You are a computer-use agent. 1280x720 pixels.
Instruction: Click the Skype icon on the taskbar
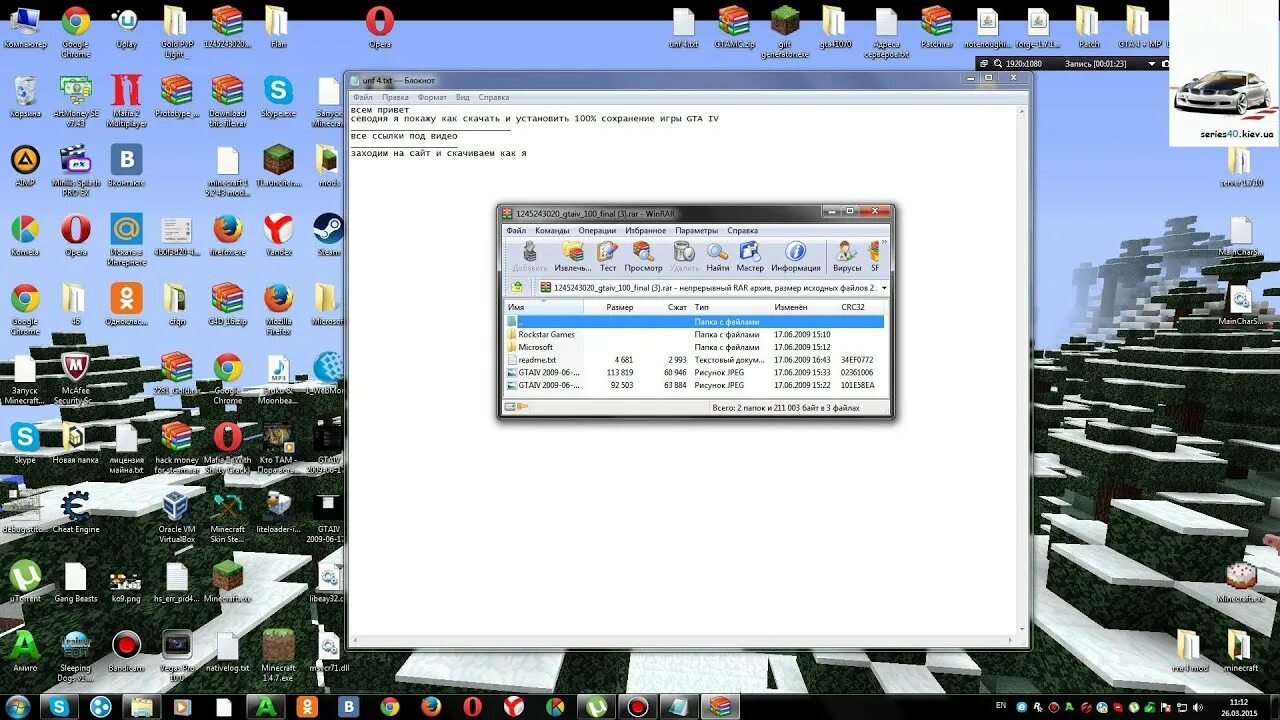(60, 707)
